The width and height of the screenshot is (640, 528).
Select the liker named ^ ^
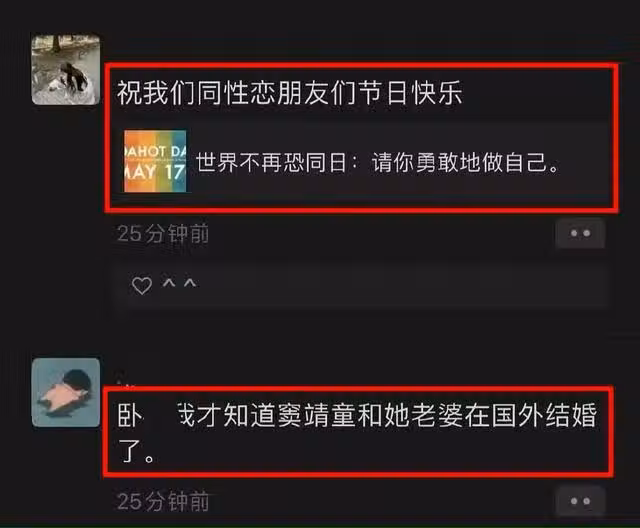tap(180, 283)
